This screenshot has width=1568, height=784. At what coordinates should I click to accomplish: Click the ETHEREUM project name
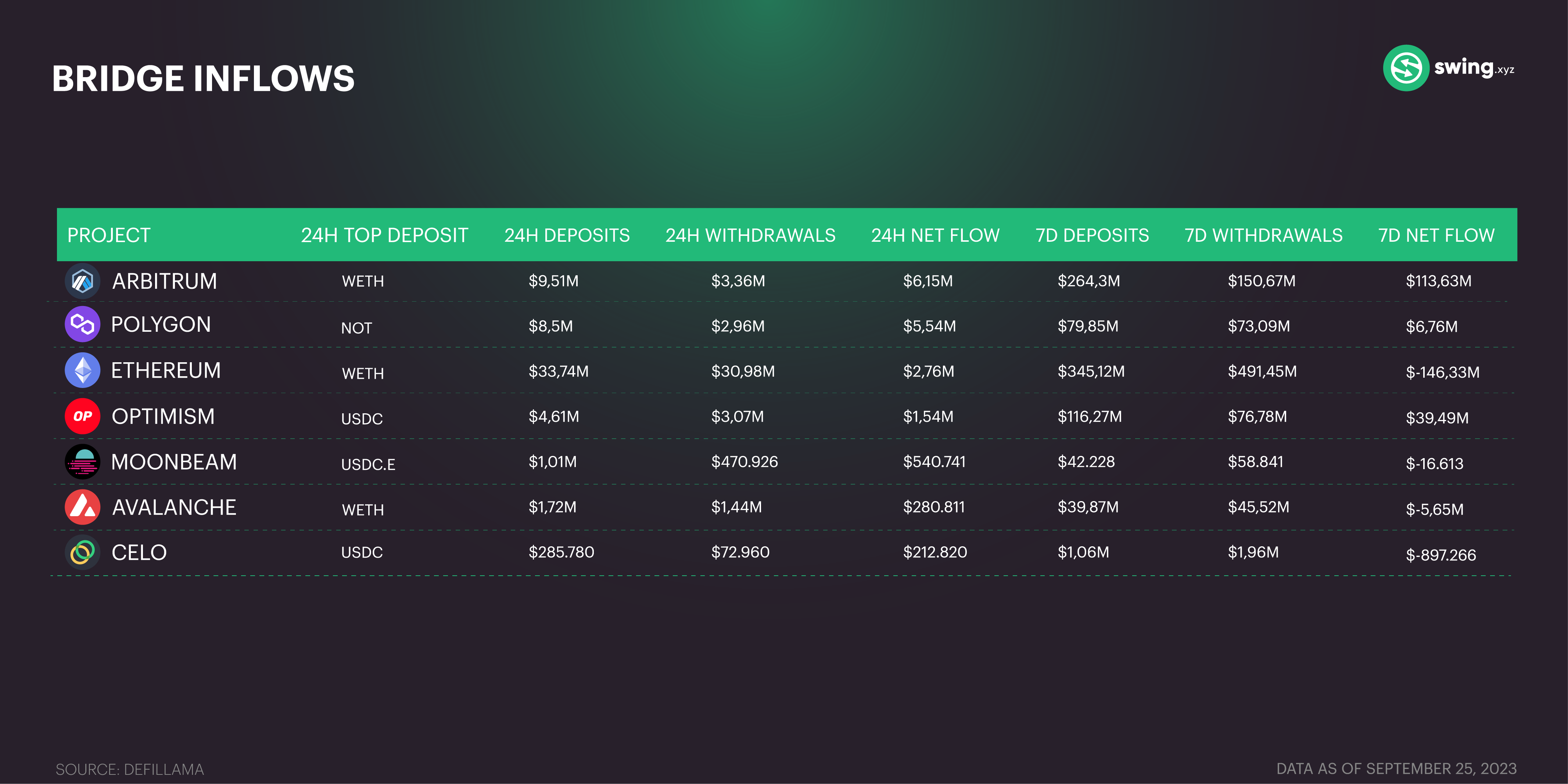[x=166, y=370]
